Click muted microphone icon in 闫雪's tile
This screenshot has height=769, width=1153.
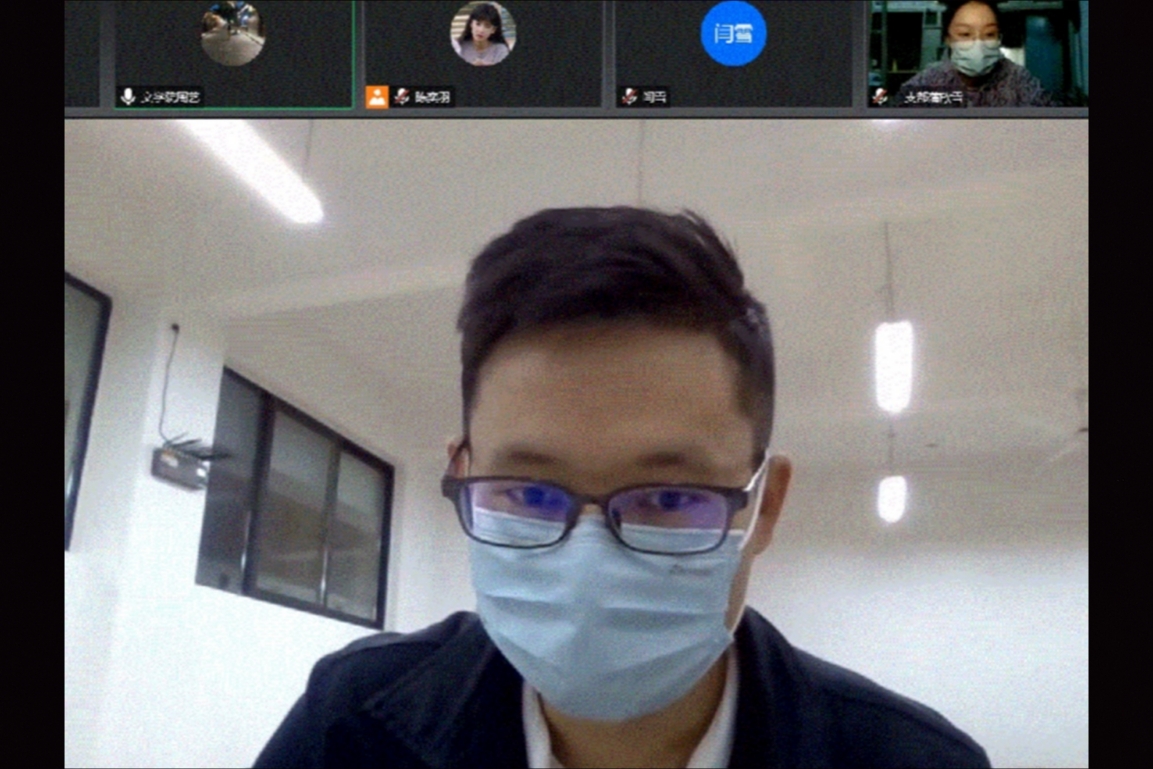coord(629,97)
